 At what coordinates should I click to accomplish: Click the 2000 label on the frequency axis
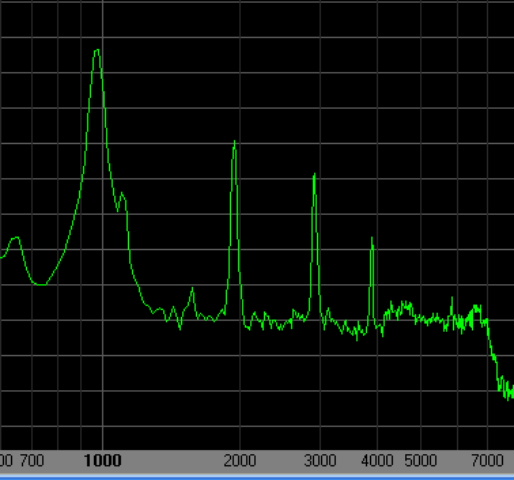pos(240,461)
